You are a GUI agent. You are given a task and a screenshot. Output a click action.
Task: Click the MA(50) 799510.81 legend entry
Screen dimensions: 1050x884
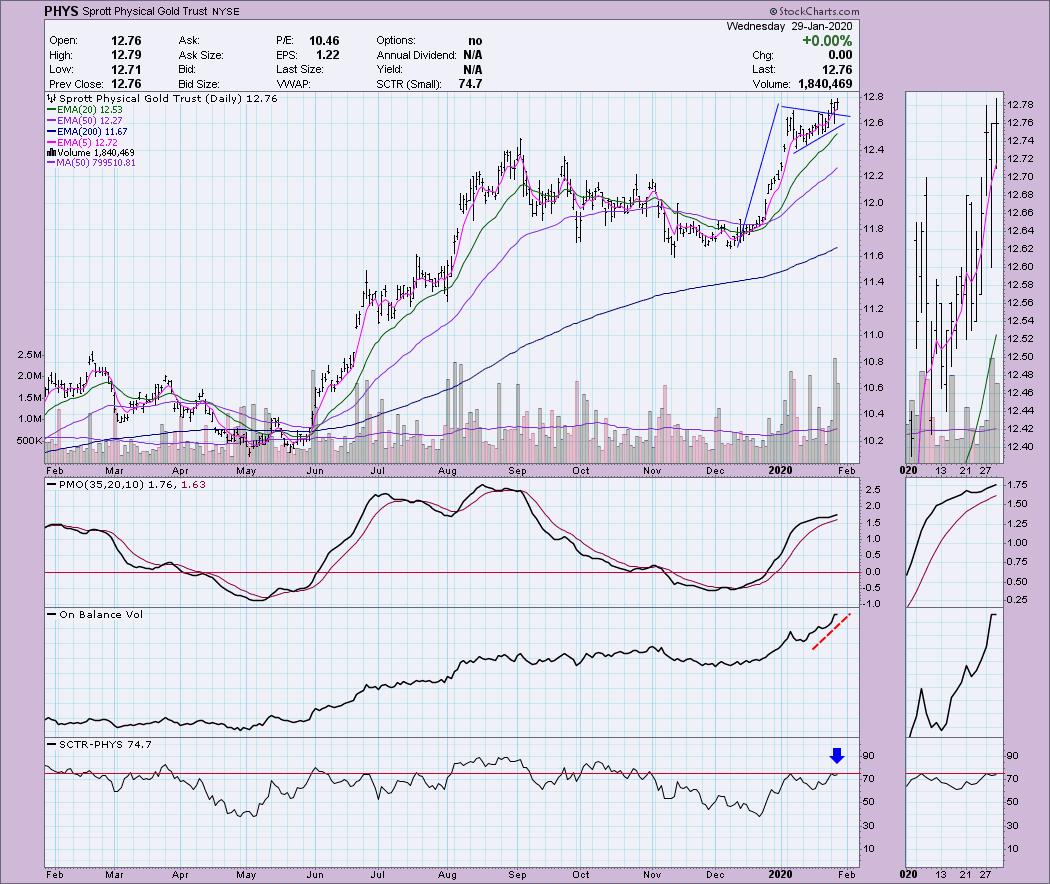(91, 163)
